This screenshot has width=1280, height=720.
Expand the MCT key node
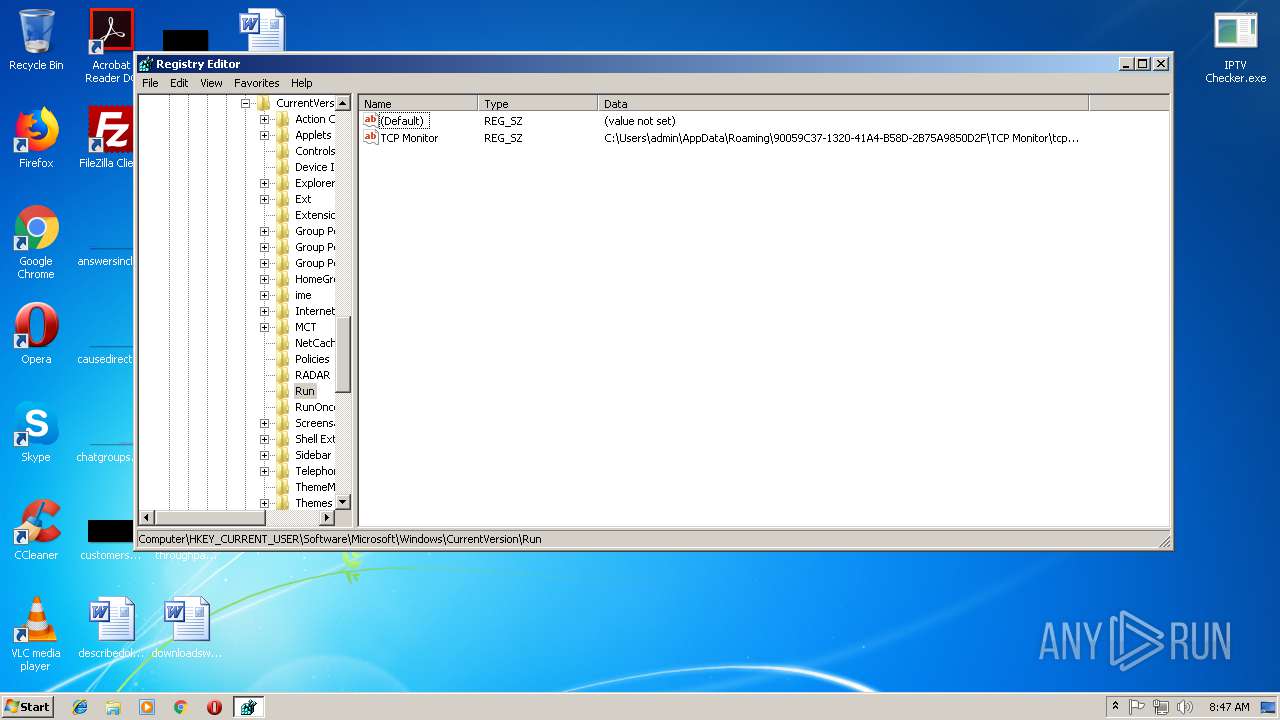tap(264, 327)
